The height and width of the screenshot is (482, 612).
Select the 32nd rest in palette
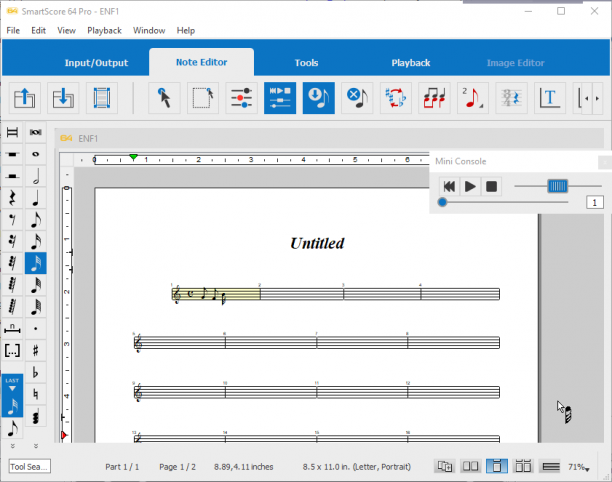[x=12, y=263]
